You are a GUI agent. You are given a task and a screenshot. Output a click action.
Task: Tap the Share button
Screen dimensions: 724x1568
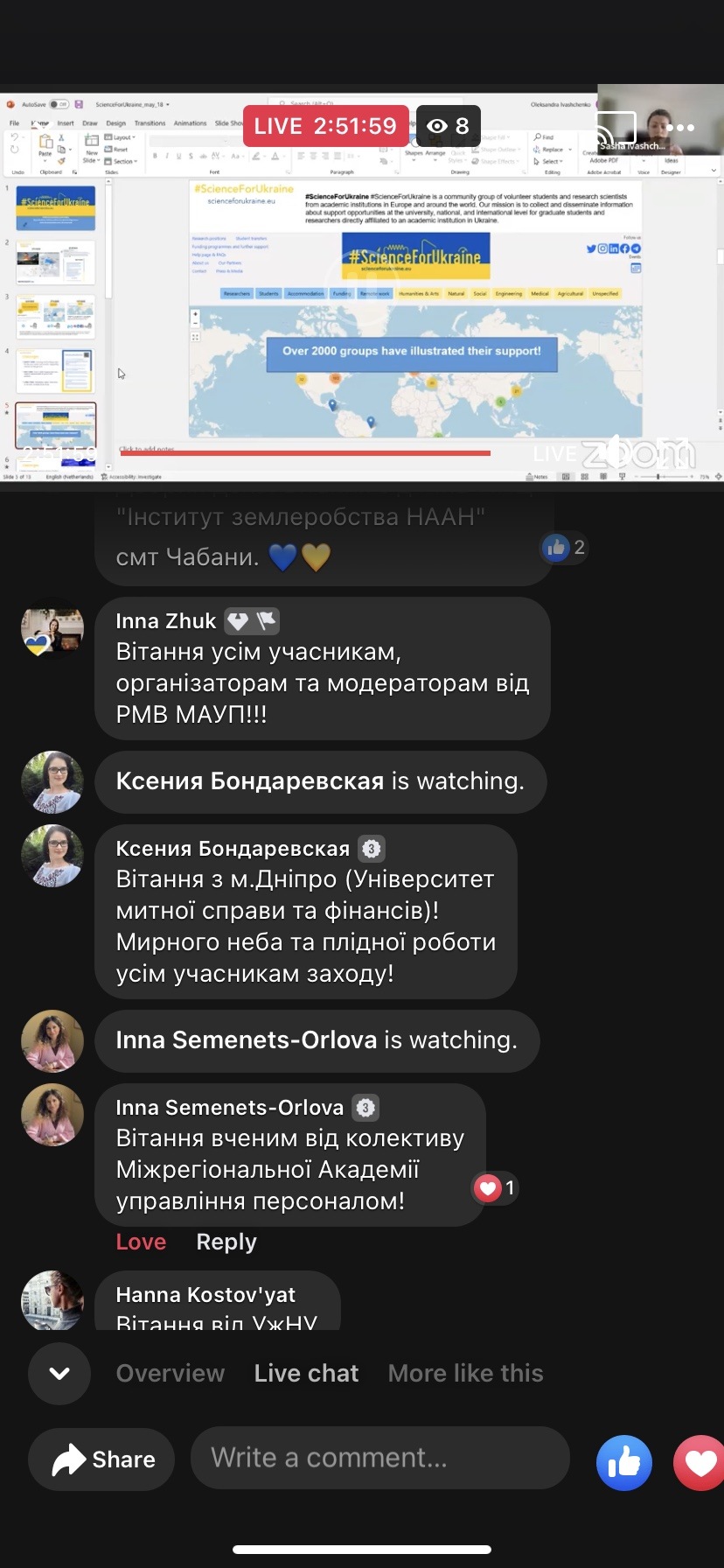pyautogui.click(x=101, y=1459)
